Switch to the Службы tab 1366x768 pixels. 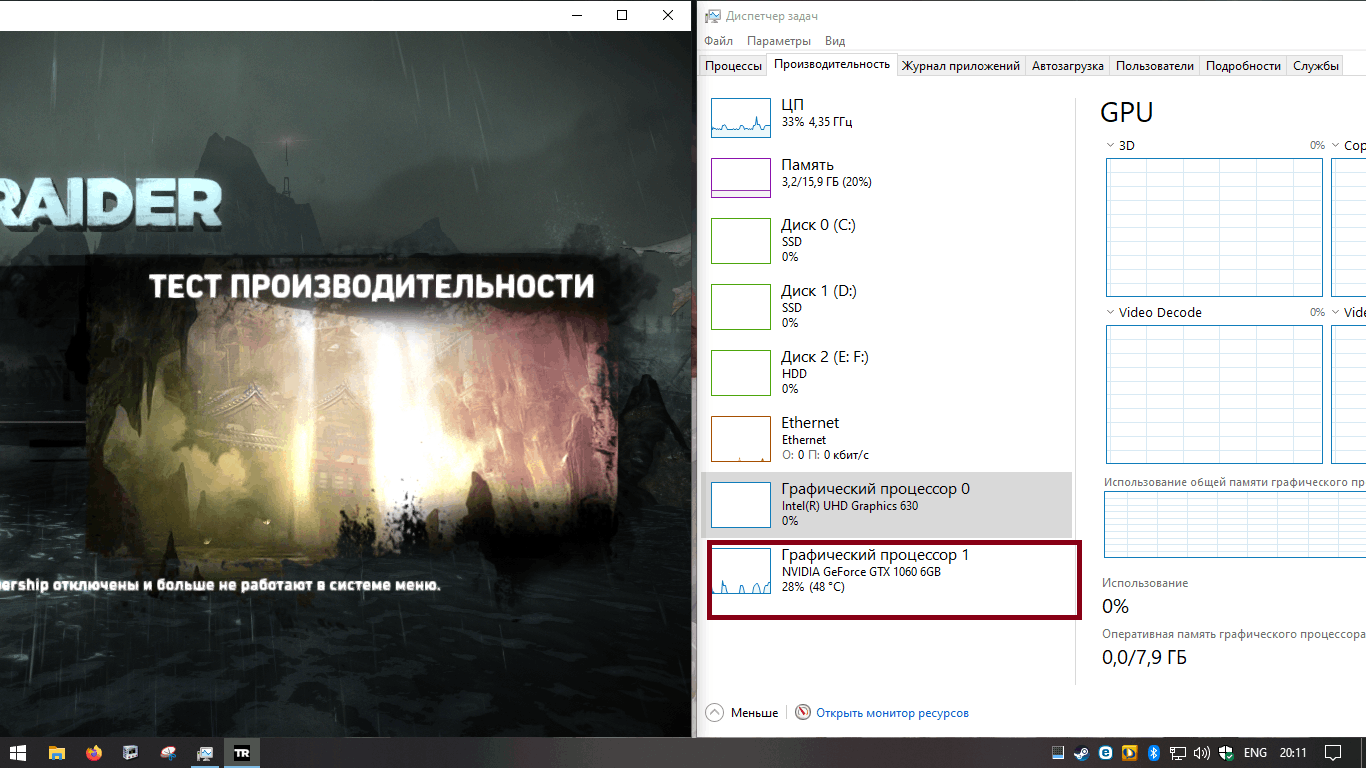pos(1316,66)
